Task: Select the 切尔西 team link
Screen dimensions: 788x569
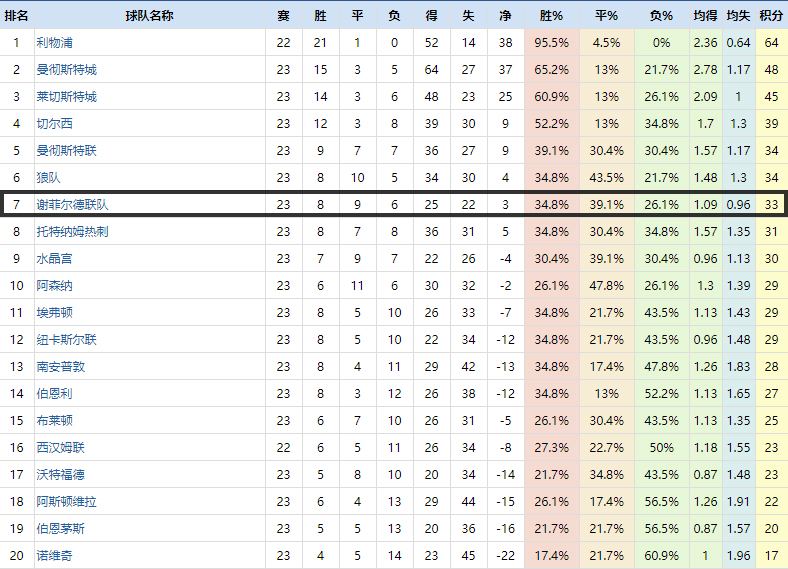Action: (54, 124)
